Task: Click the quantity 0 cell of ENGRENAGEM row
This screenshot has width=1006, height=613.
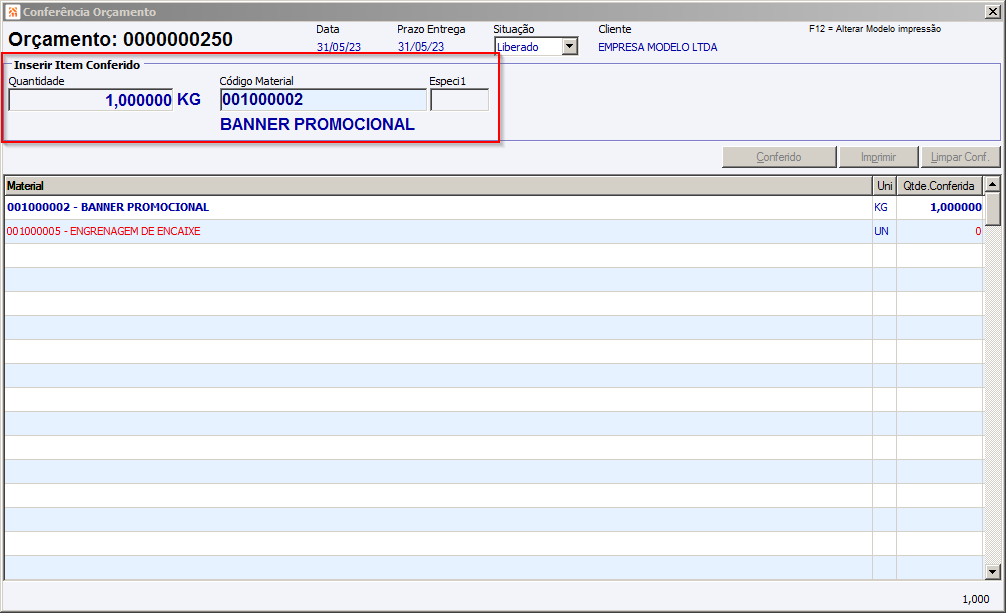Action: [x=940, y=231]
